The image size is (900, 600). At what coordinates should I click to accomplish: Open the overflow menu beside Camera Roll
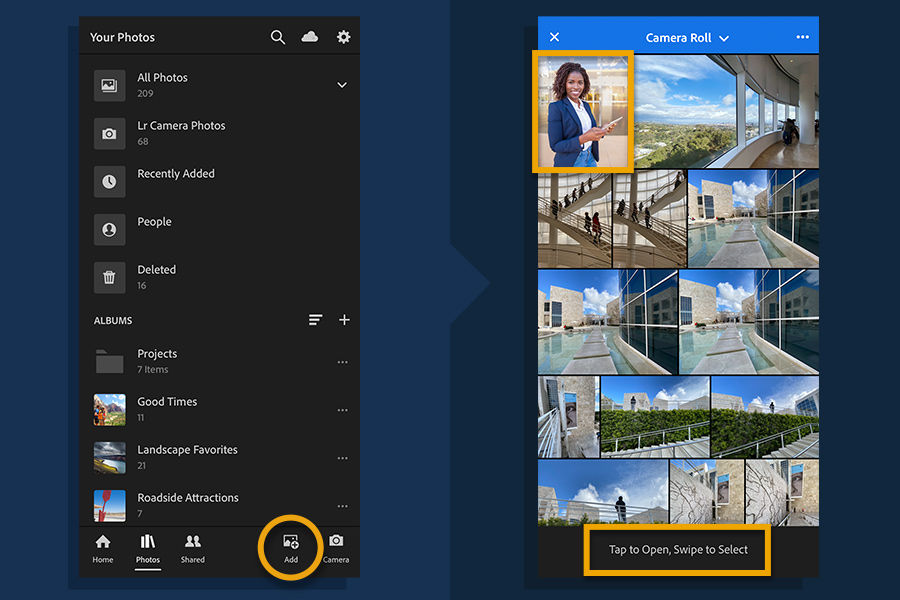801,35
